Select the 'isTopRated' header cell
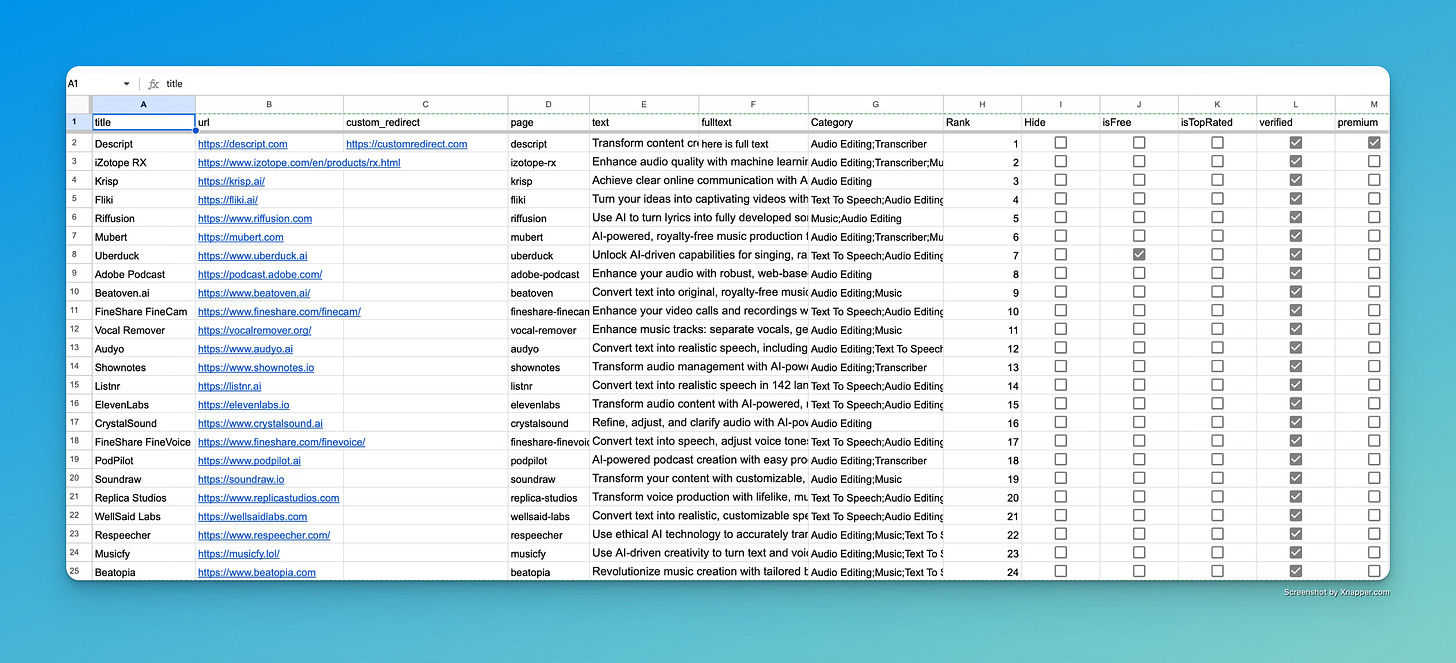 pos(1217,122)
